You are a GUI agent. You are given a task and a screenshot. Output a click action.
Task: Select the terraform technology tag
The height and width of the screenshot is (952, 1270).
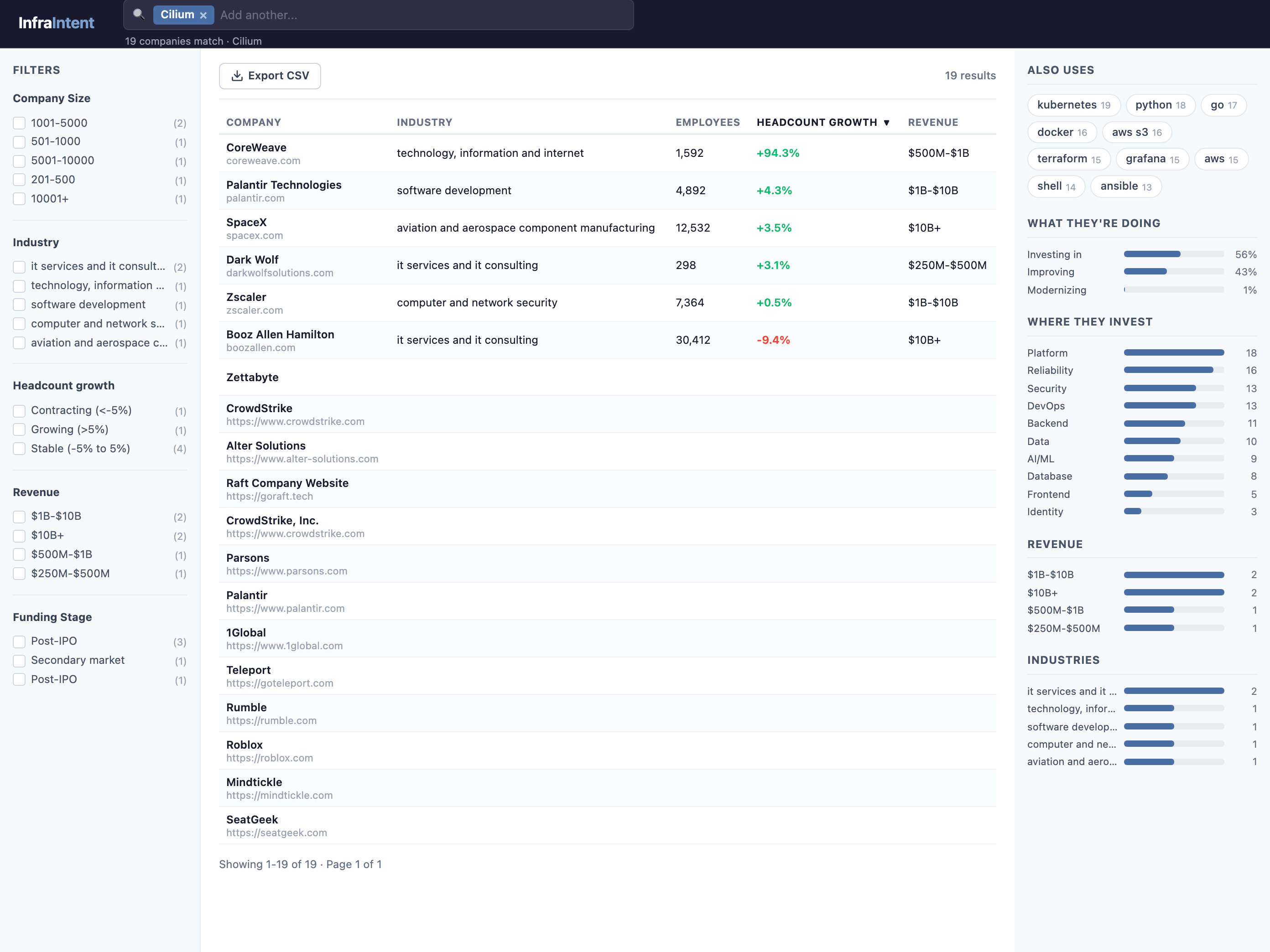[x=1068, y=158]
